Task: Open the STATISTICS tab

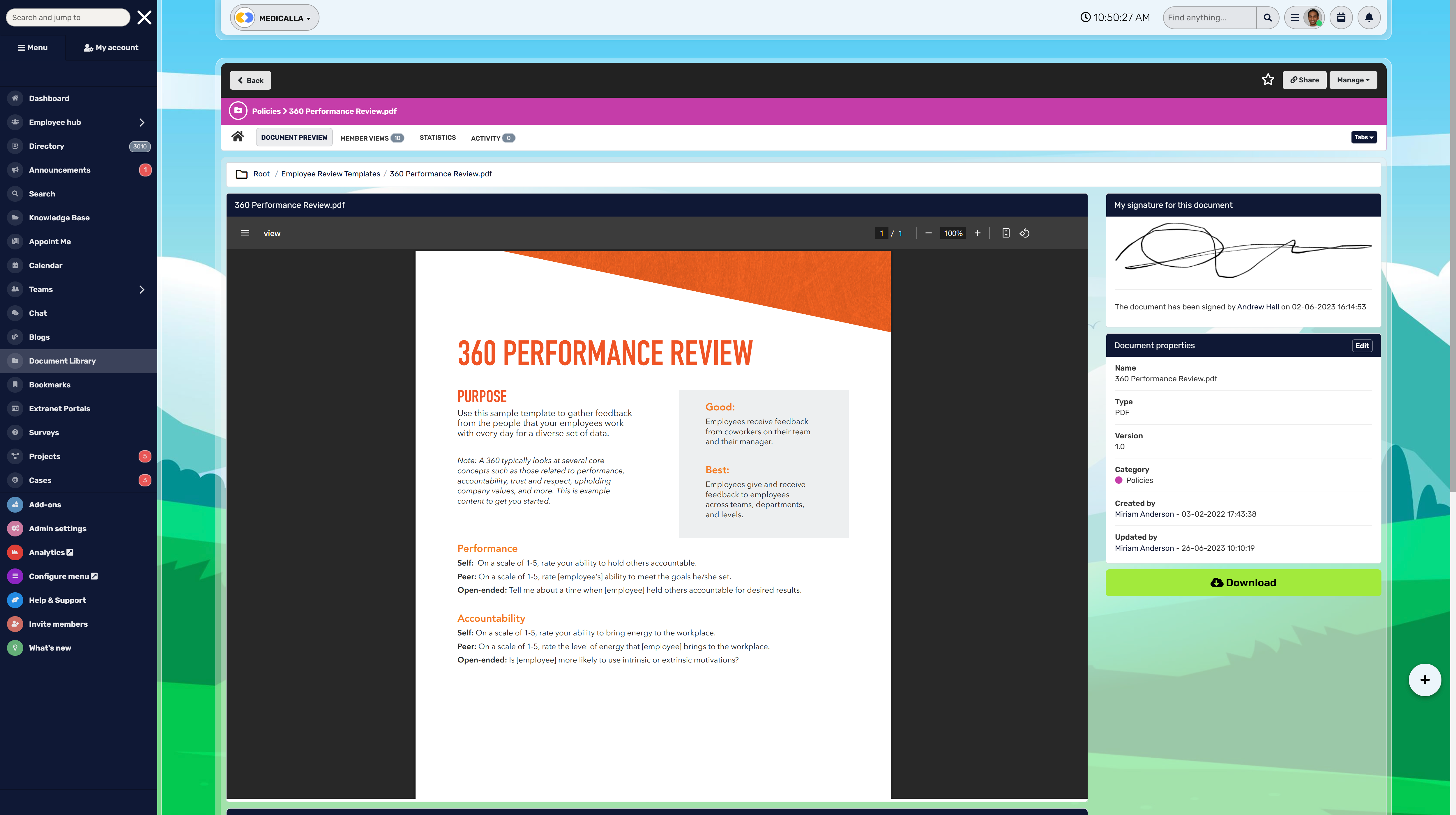Action: [437, 137]
